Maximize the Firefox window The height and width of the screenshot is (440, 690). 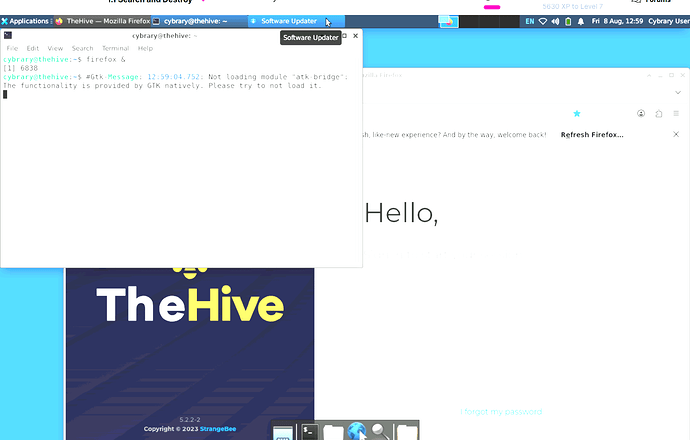(672, 75)
